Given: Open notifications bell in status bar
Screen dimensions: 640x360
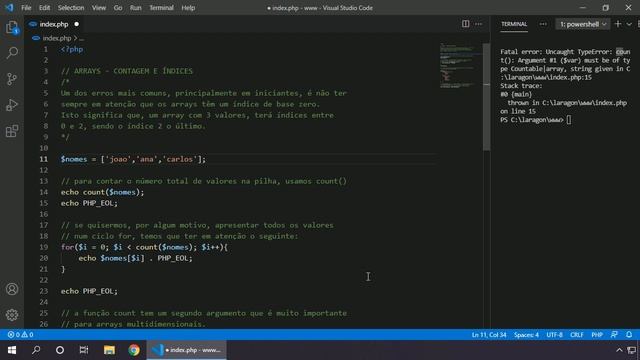Looking at the screenshot, I should pyautogui.click(x=629, y=335).
